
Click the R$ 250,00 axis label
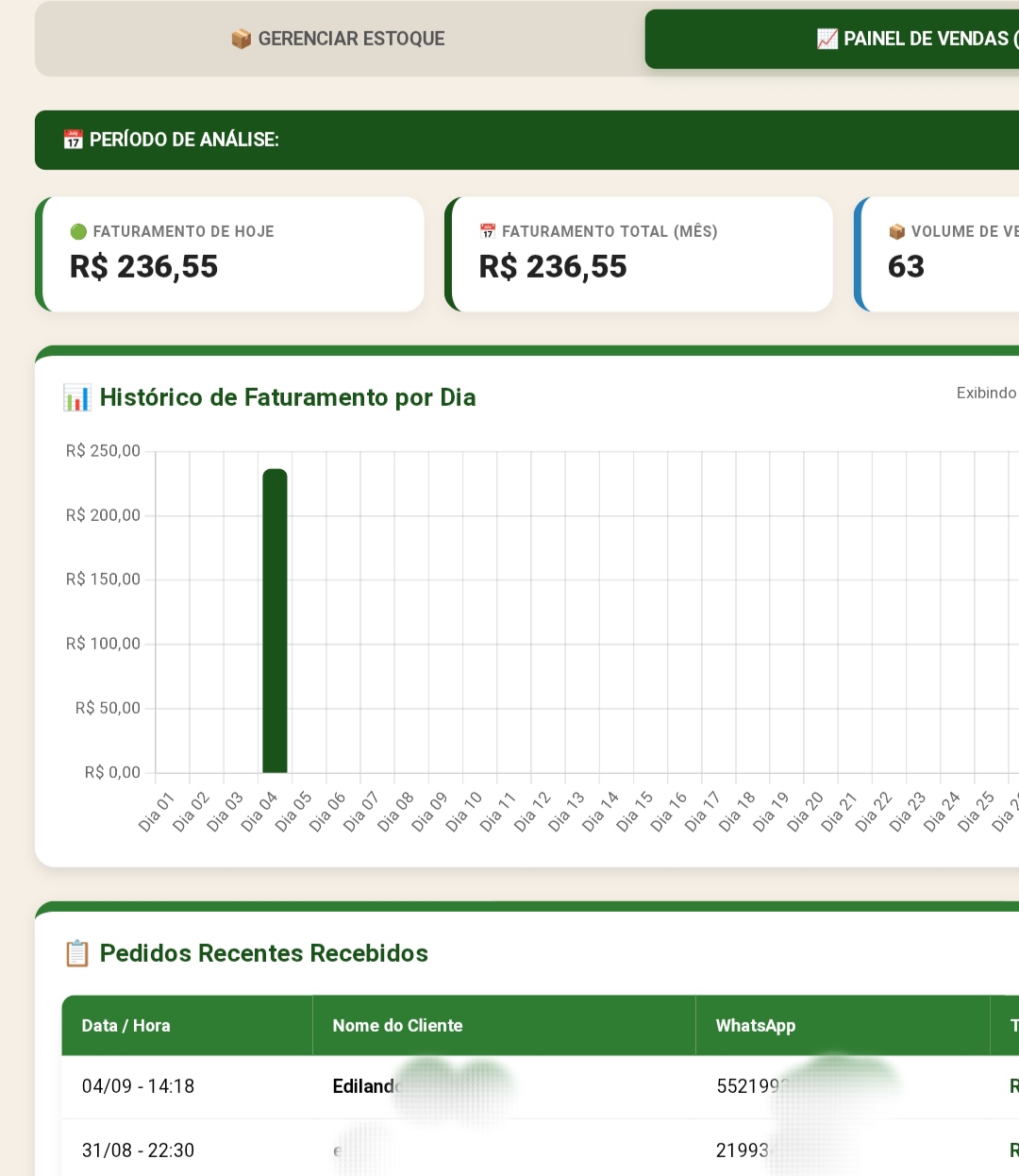[103, 451]
